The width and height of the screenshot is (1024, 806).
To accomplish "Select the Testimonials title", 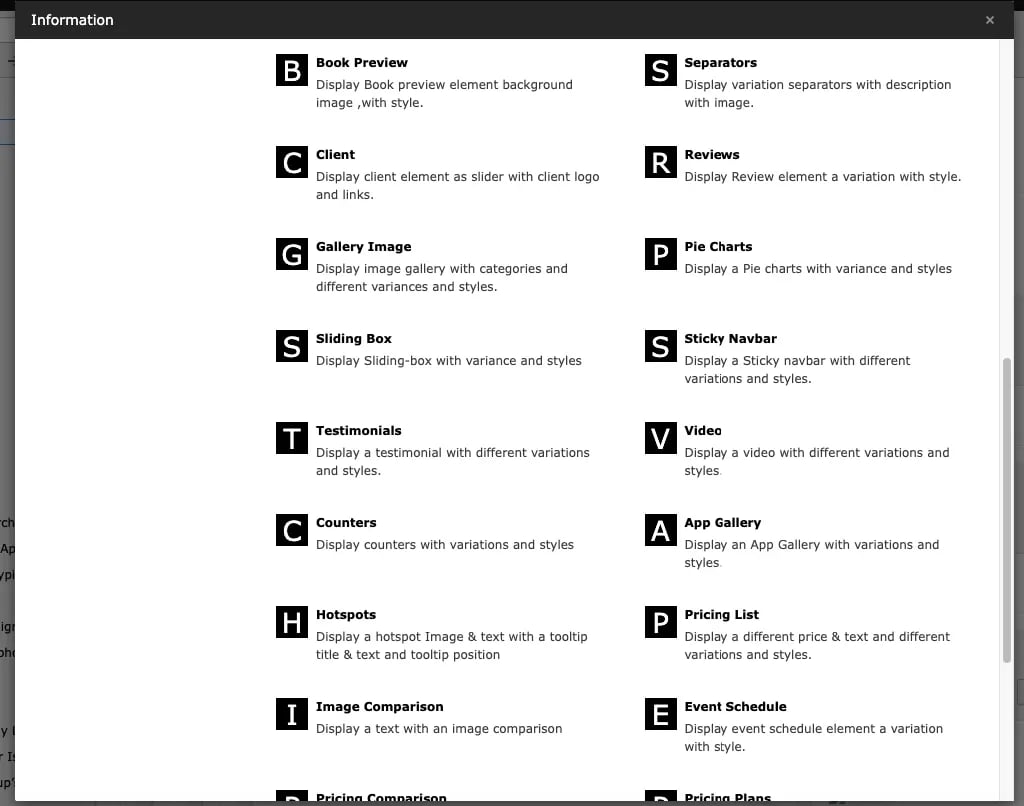I will tap(359, 431).
